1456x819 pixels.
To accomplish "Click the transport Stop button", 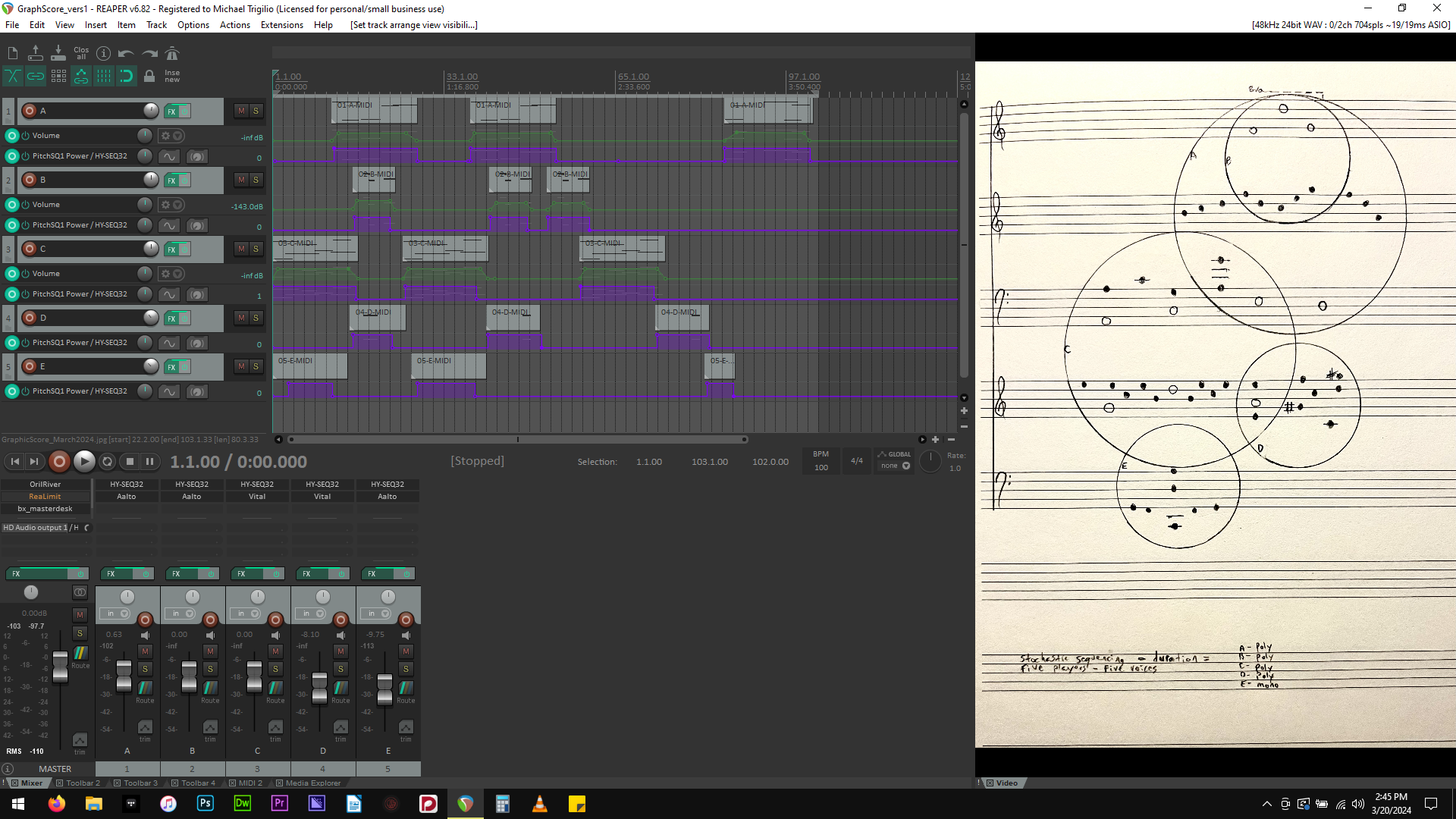I will pyautogui.click(x=130, y=461).
